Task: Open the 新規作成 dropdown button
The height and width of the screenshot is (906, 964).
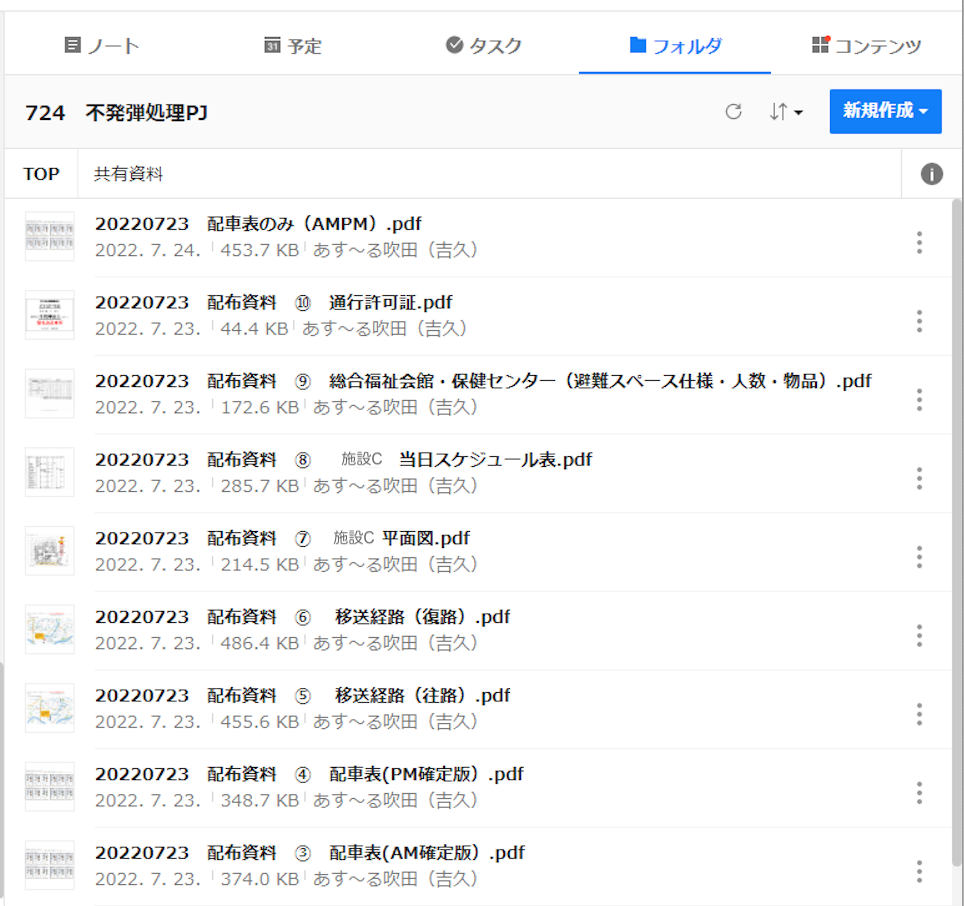Action: pos(885,111)
